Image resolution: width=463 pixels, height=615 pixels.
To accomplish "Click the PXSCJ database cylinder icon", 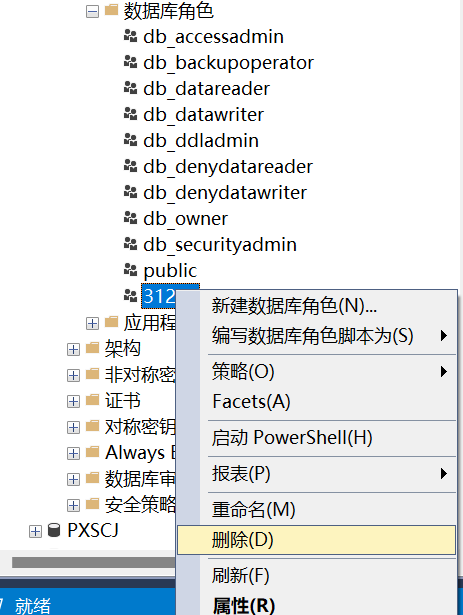I will (54, 530).
